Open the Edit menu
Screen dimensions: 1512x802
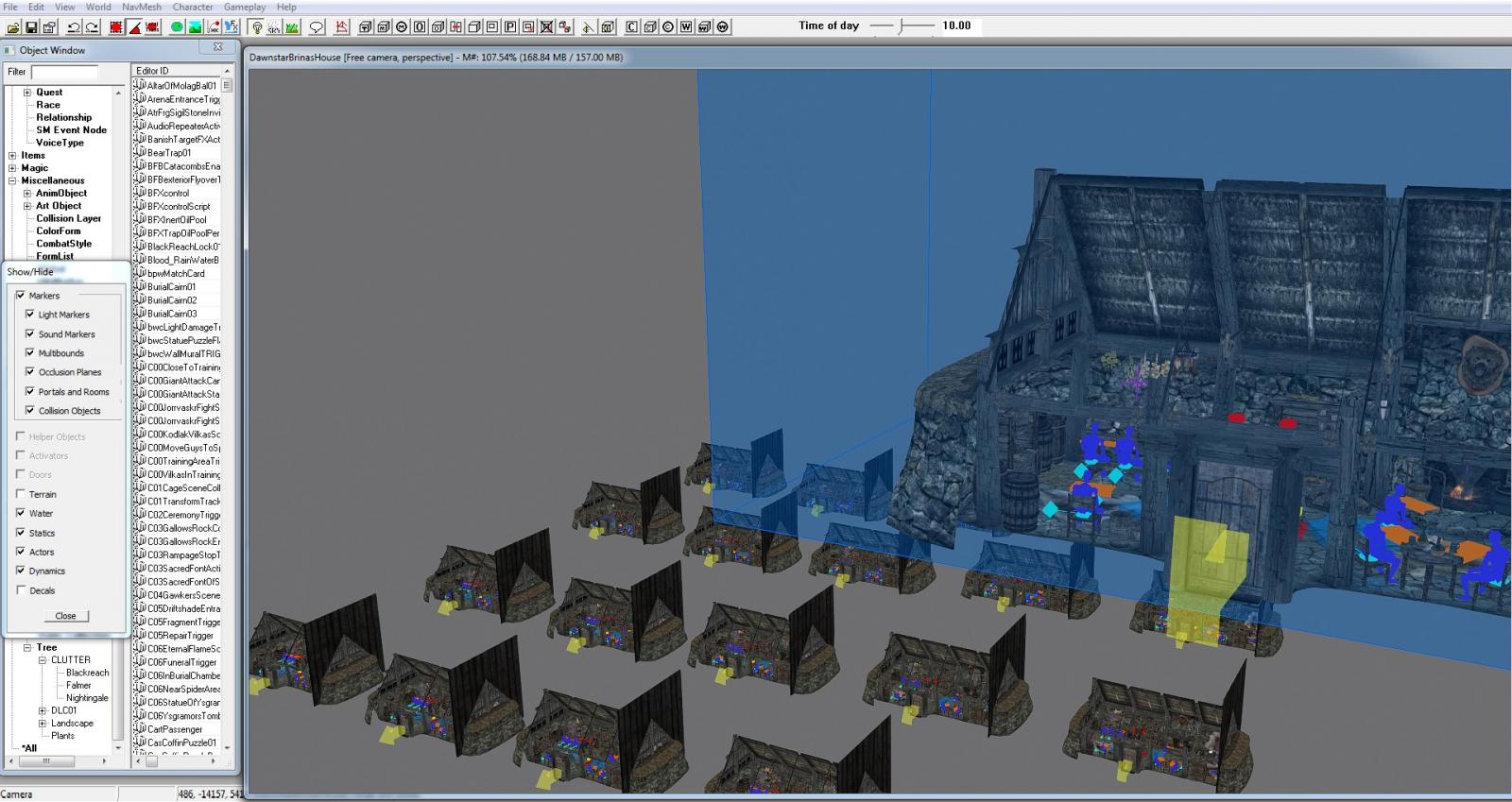(x=36, y=7)
